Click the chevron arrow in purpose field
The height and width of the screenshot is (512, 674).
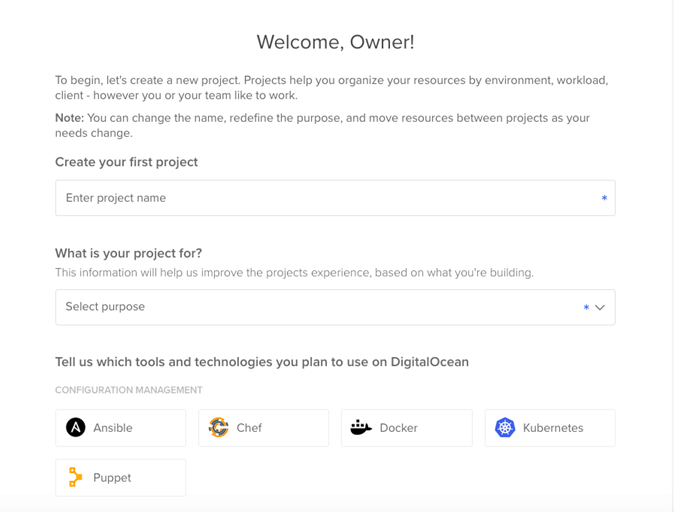(x=600, y=307)
